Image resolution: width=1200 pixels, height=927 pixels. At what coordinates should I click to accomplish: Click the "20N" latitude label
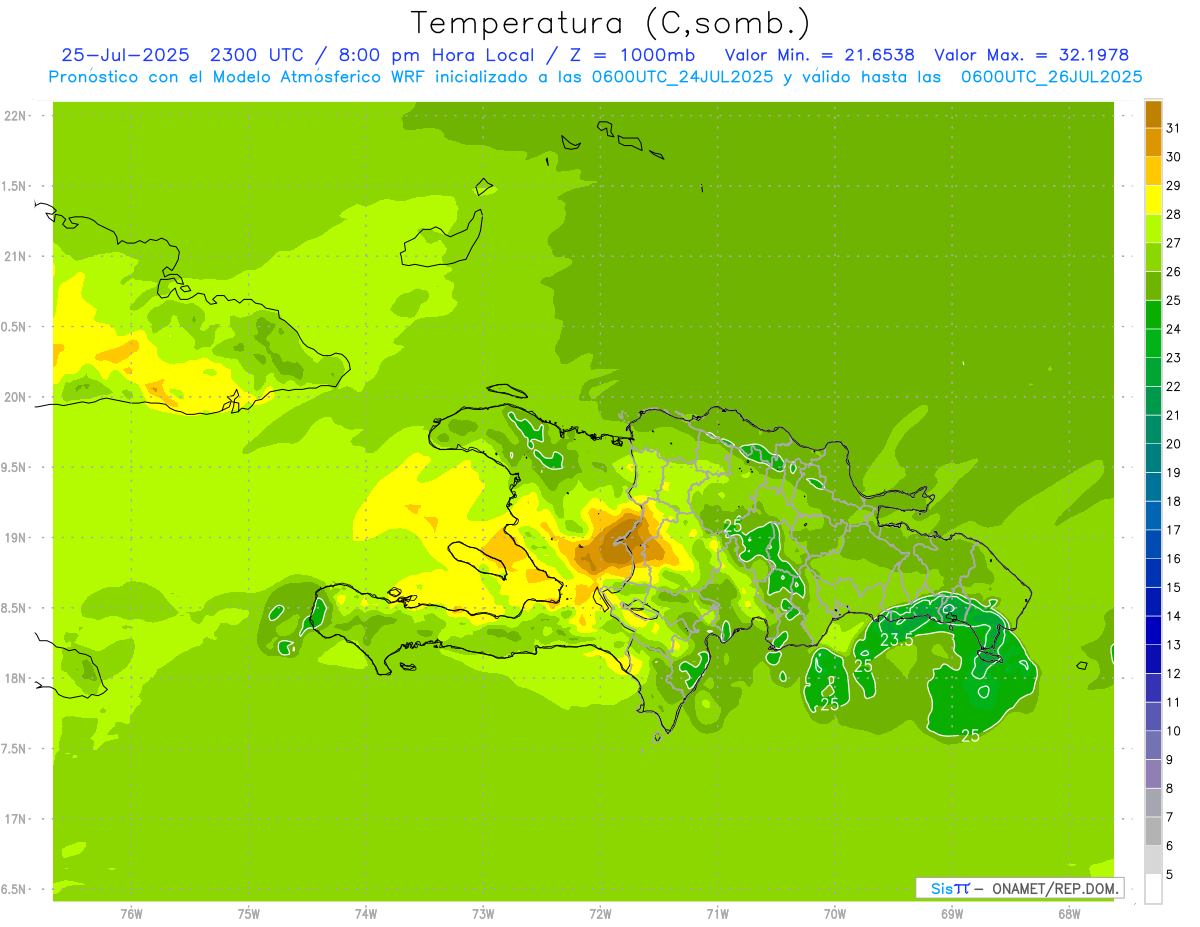(x=15, y=397)
